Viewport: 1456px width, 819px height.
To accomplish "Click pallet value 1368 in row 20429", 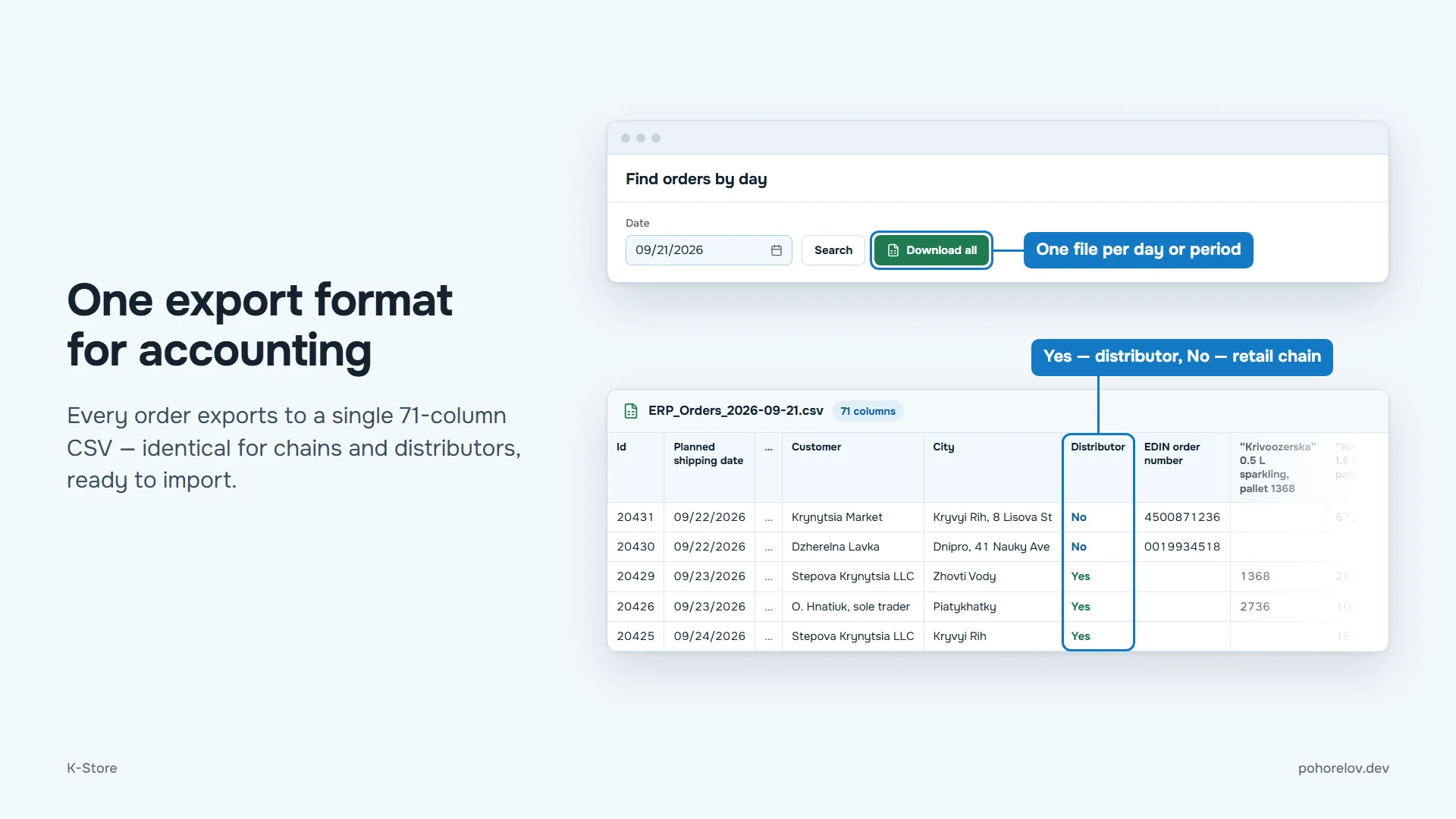I will (1254, 576).
